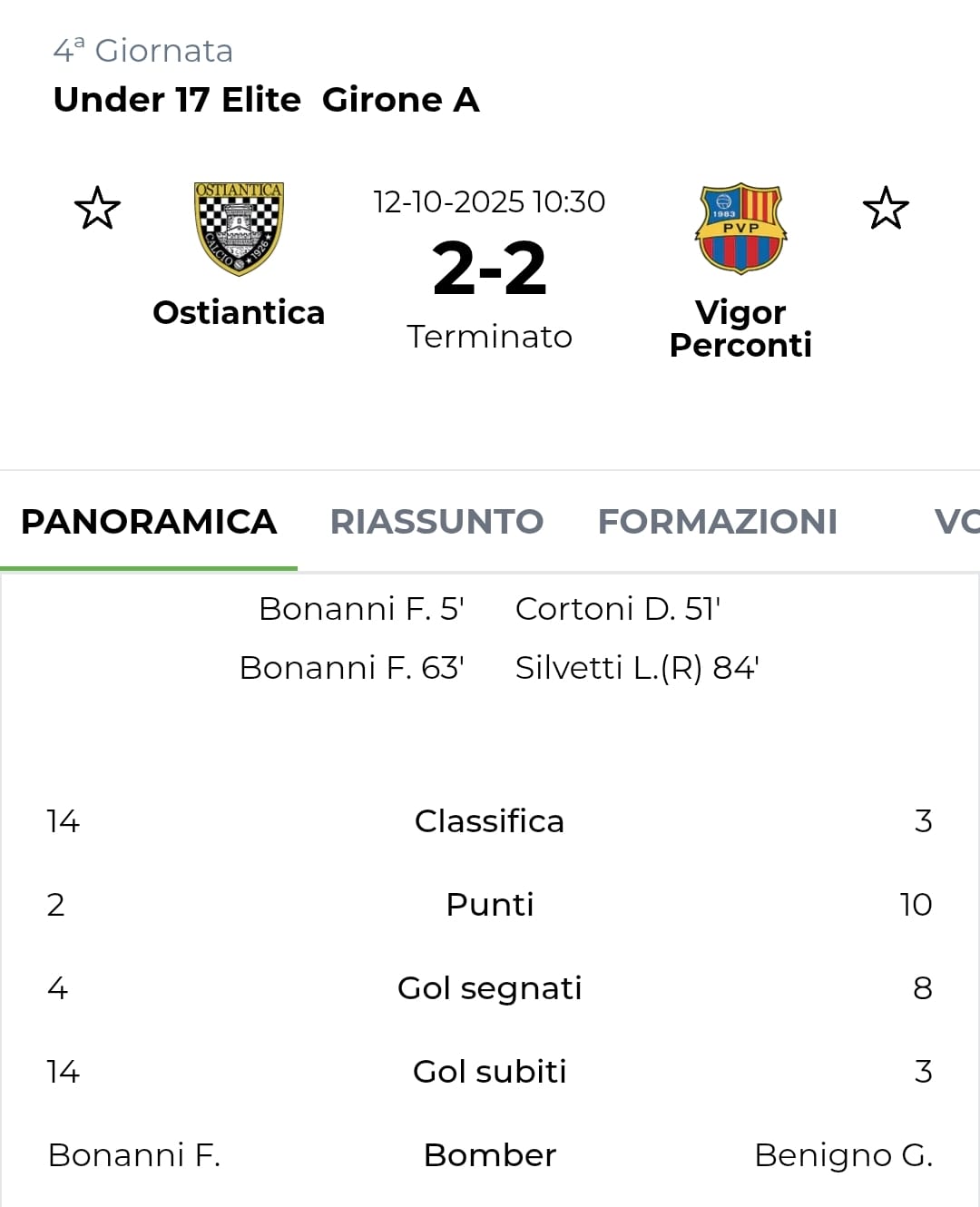Switch to the Riassunto tab
The width and height of the screenshot is (980, 1207).
click(436, 522)
